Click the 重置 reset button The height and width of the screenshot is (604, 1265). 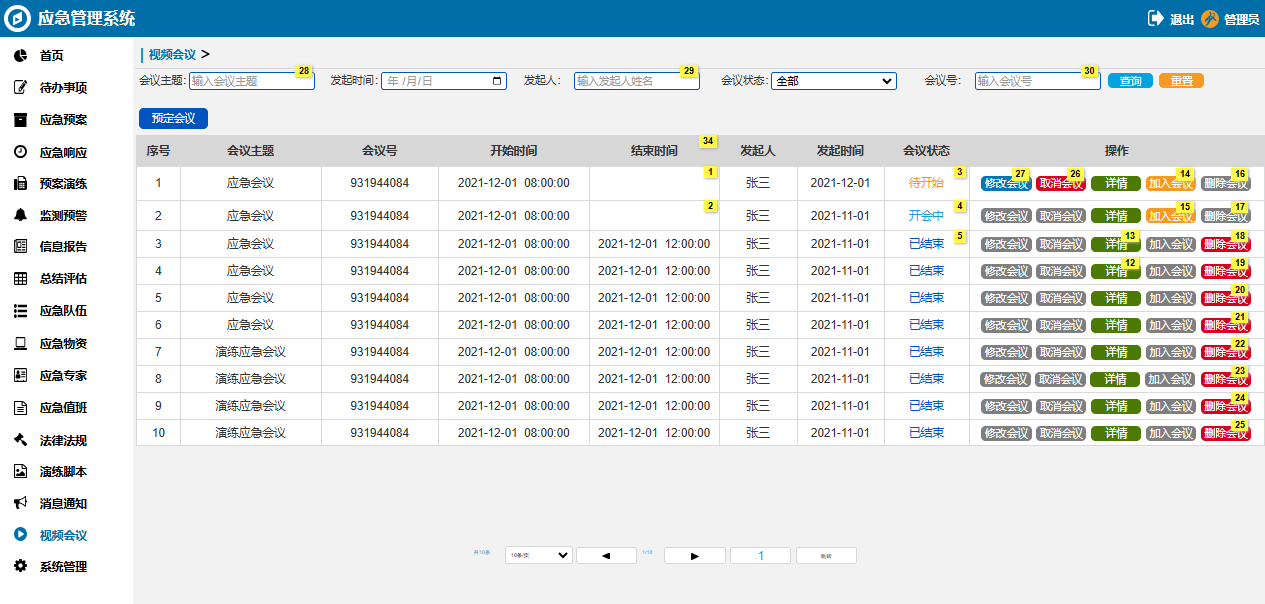point(1181,81)
